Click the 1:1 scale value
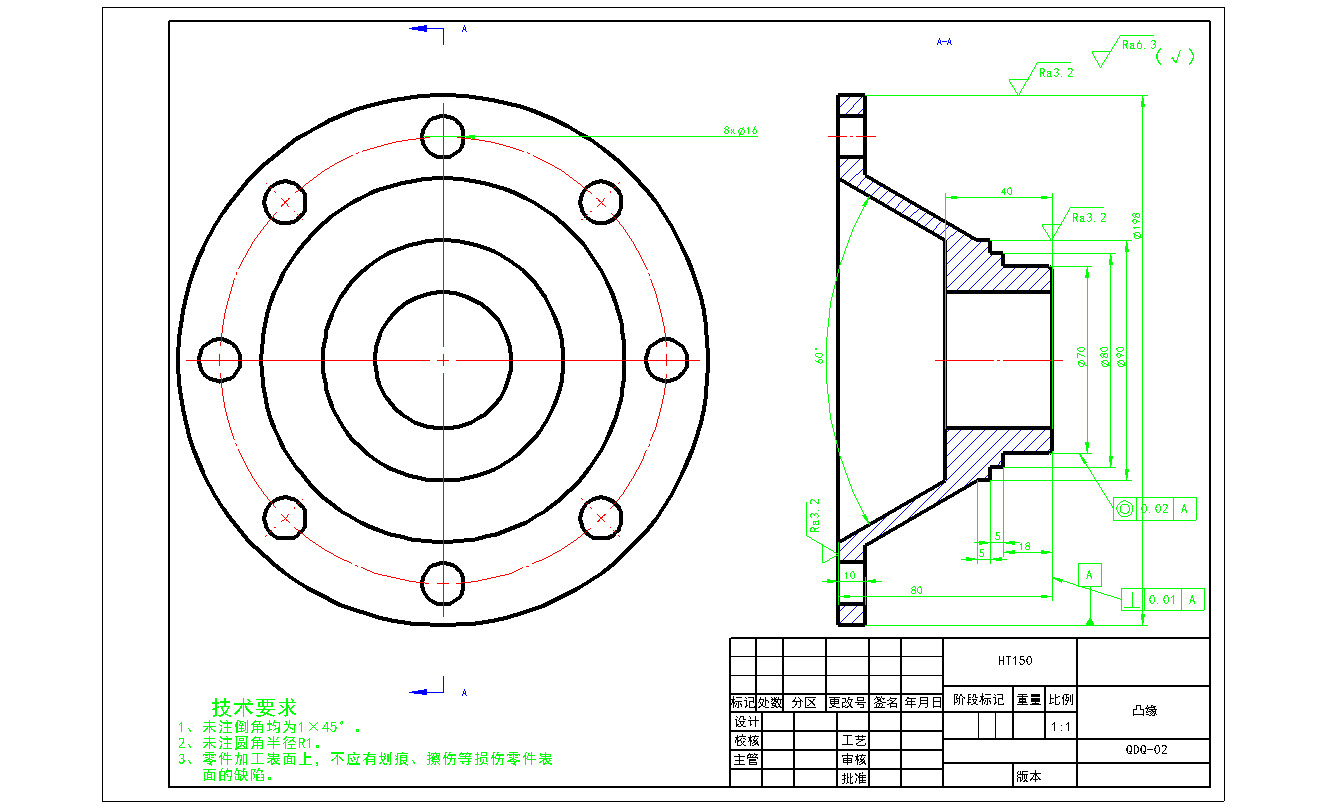The height and width of the screenshot is (809, 1327). coord(1061,727)
